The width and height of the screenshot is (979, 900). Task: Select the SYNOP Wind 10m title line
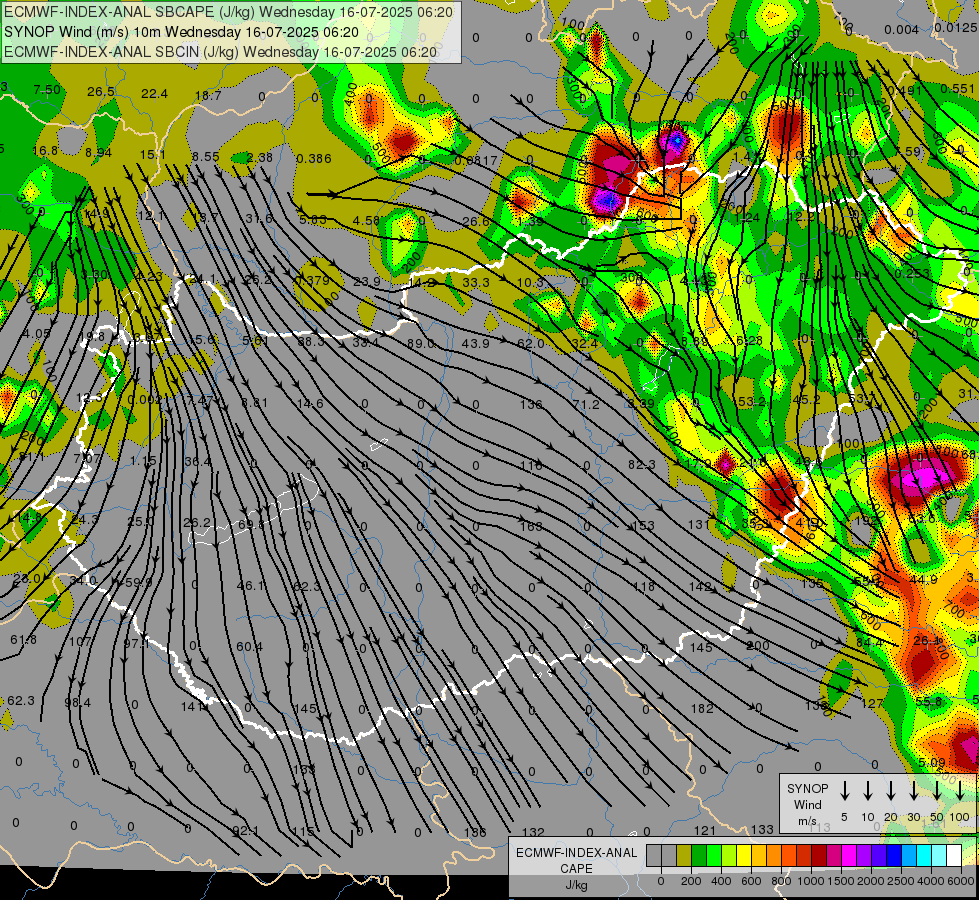pyautogui.click(x=181, y=32)
